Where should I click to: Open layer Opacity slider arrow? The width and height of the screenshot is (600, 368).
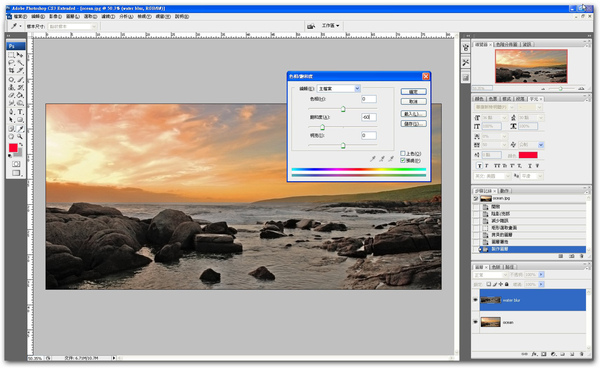(541, 275)
